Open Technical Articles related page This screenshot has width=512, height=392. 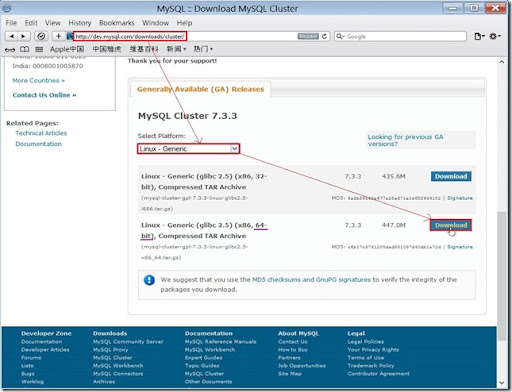tap(41, 133)
